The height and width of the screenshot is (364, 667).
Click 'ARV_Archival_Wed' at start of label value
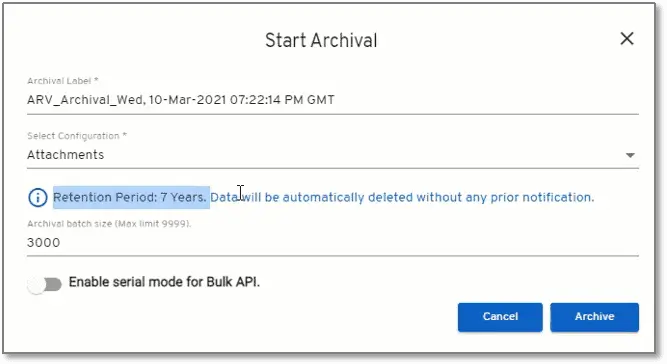click(85, 100)
